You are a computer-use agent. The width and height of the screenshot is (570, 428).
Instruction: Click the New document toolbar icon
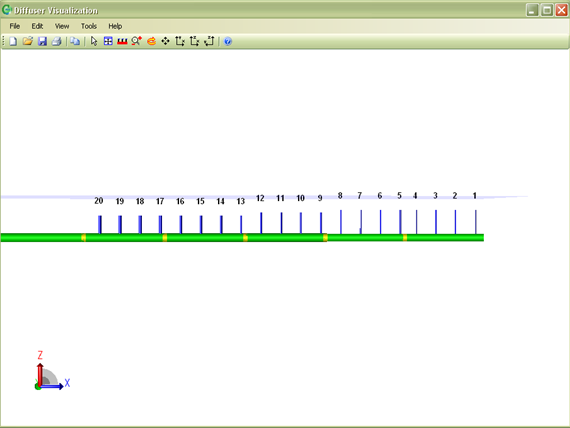(x=13, y=41)
